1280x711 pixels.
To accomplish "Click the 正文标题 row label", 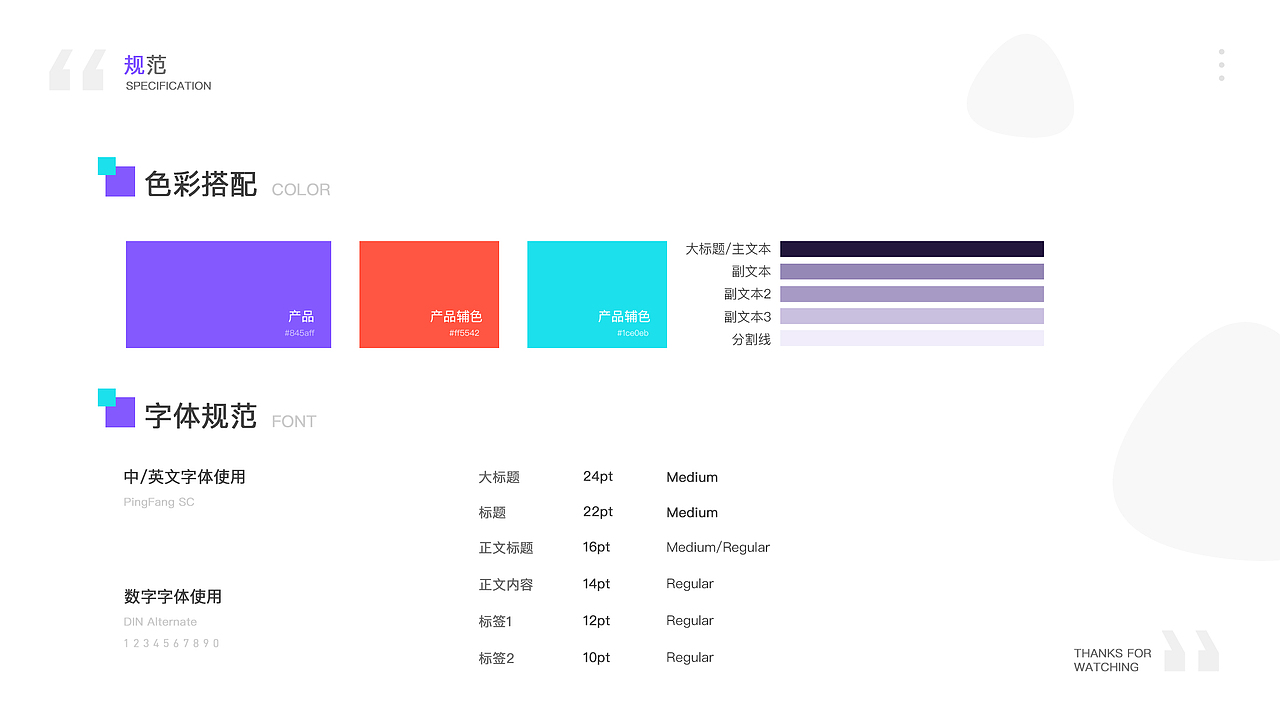I will (x=506, y=548).
